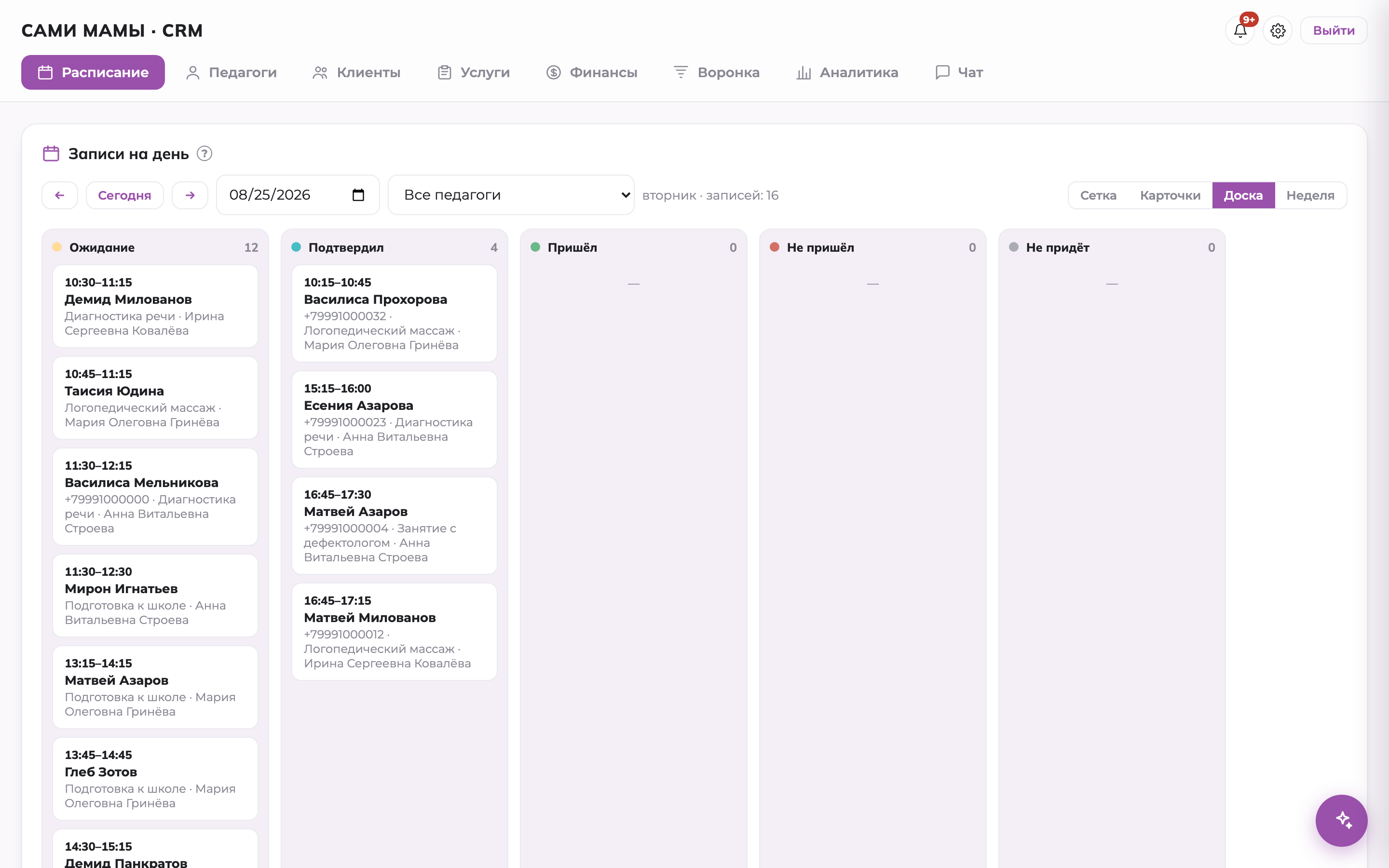Select the Доска view

[1243, 196]
